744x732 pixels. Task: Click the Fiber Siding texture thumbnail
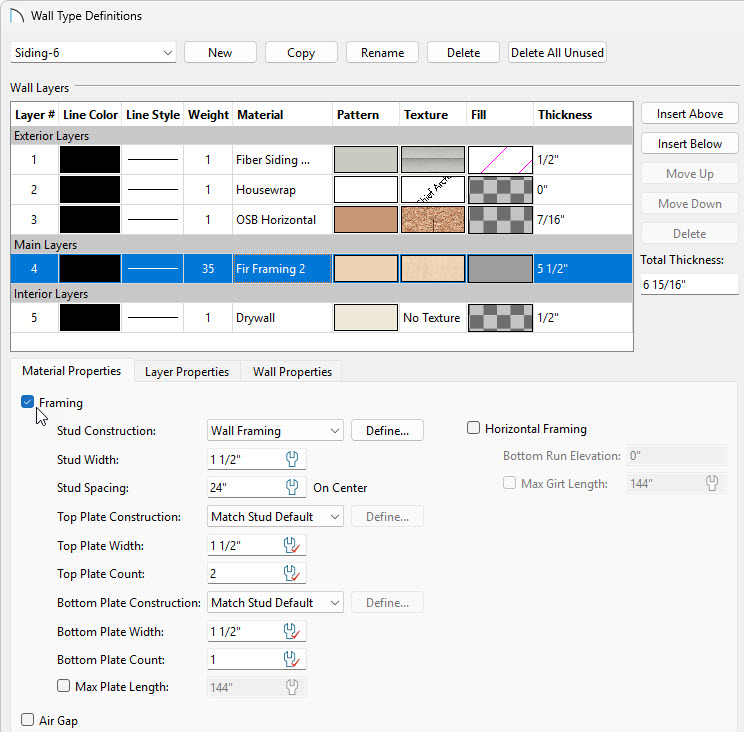click(x=433, y=160)
